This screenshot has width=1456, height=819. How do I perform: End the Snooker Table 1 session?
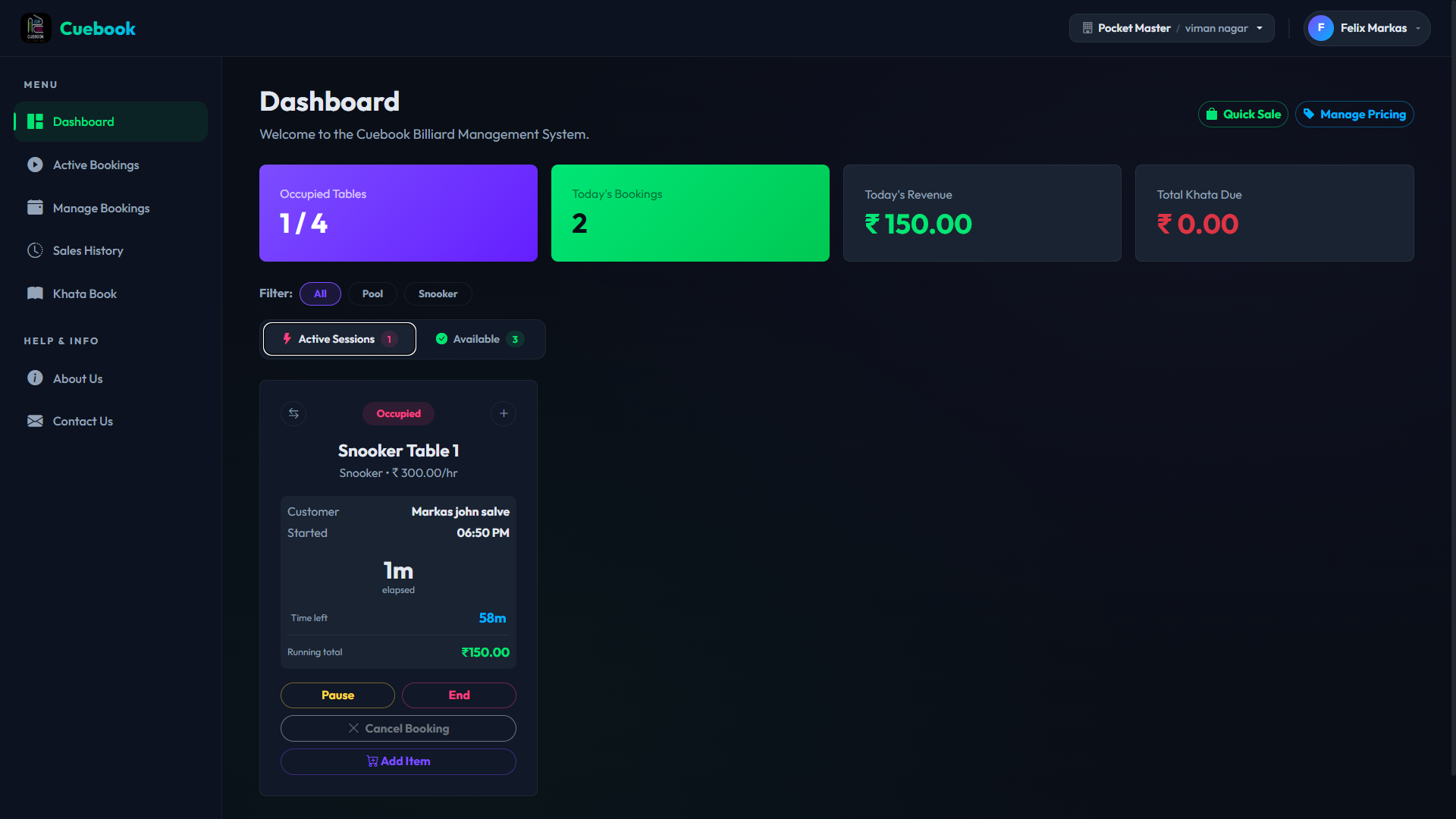tap(459, 695)
